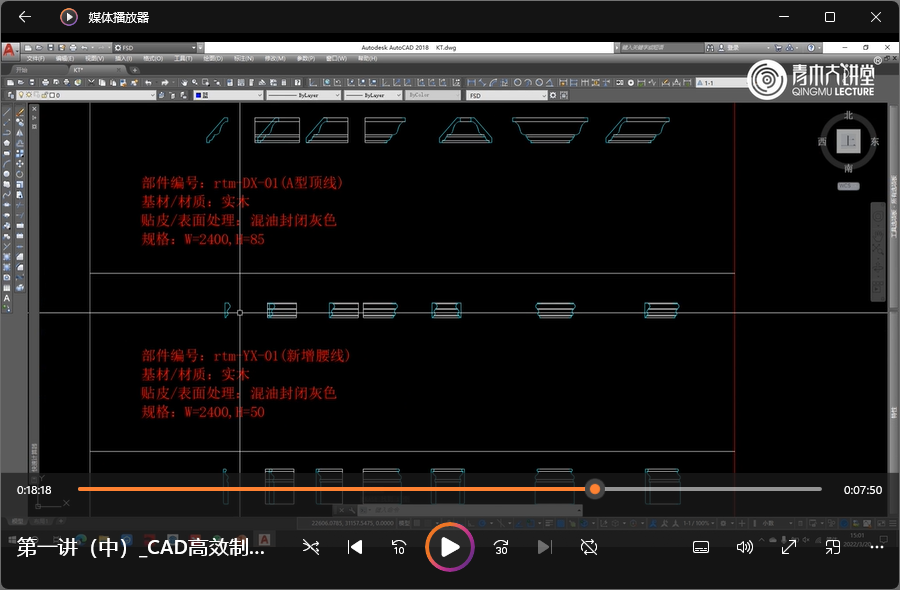Select the Array modify tool
Viewport: 900px width, 590px height.
tap(20, 153)
